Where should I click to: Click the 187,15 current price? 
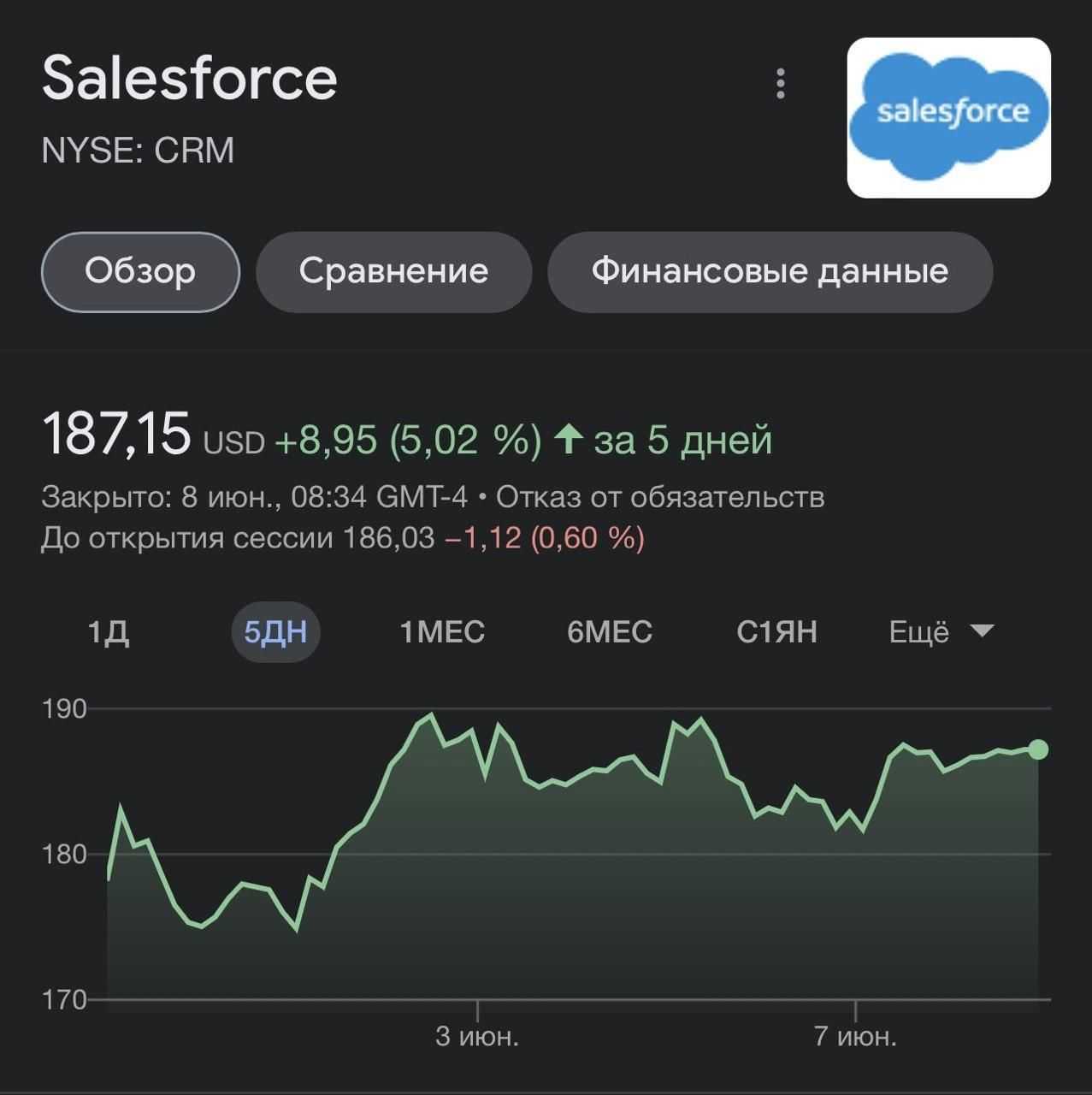116,434
